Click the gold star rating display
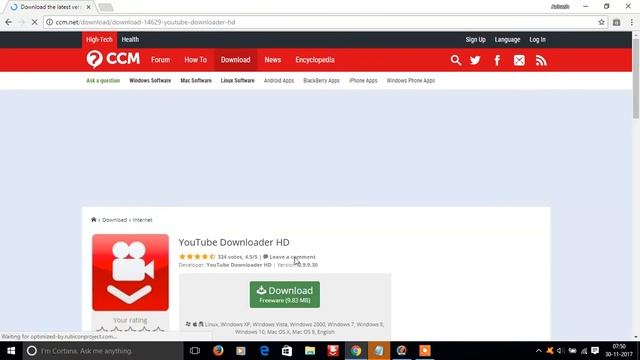 [197, 257]
